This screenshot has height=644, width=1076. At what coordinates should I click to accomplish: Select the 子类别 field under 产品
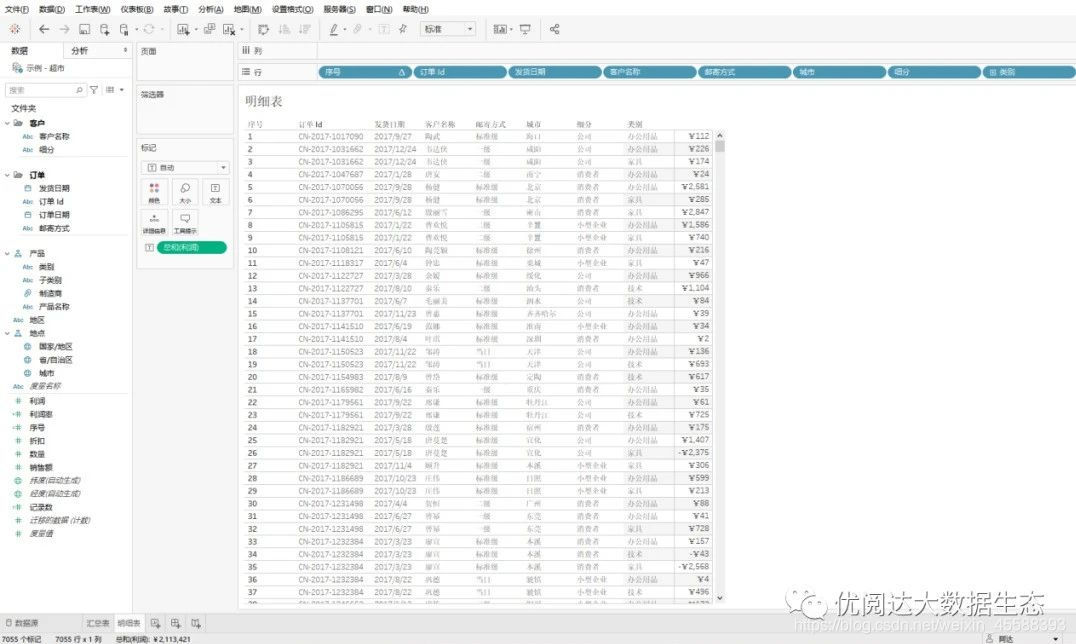[50, 279]
